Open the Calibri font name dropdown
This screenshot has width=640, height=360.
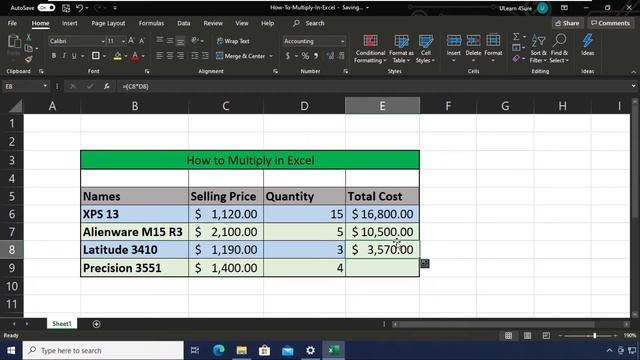pos(103,41)
